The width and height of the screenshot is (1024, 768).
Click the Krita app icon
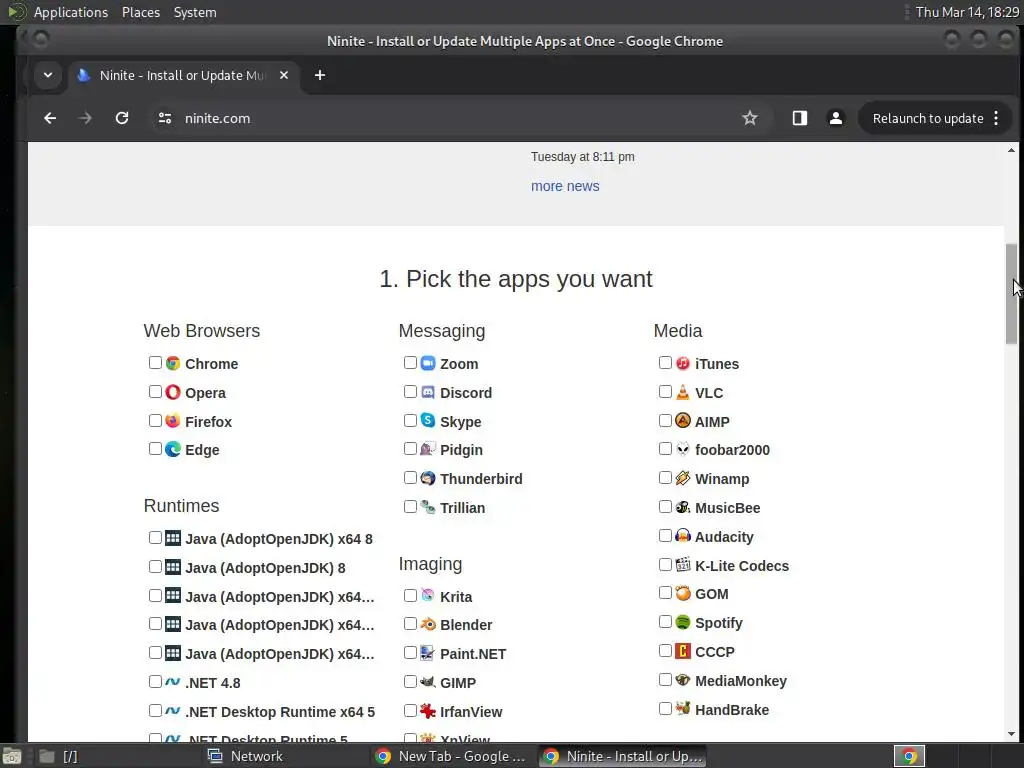pyautogui.click(x=428, y=596)
